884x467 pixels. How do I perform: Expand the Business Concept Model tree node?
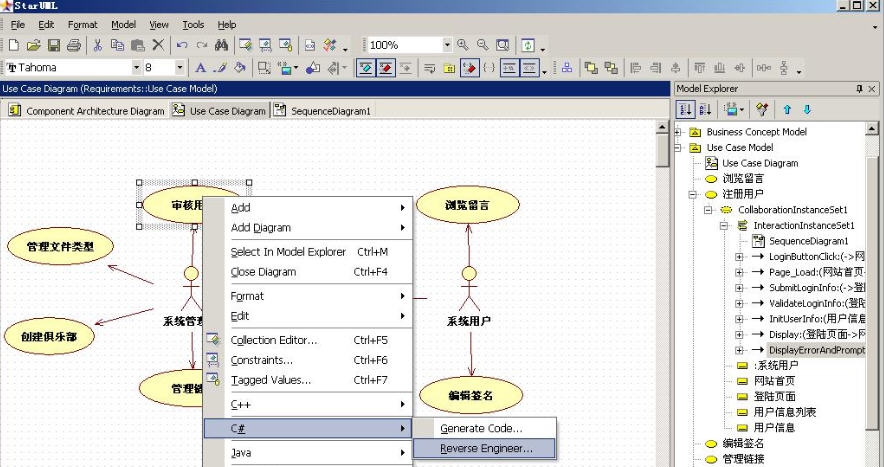point(679,132)
